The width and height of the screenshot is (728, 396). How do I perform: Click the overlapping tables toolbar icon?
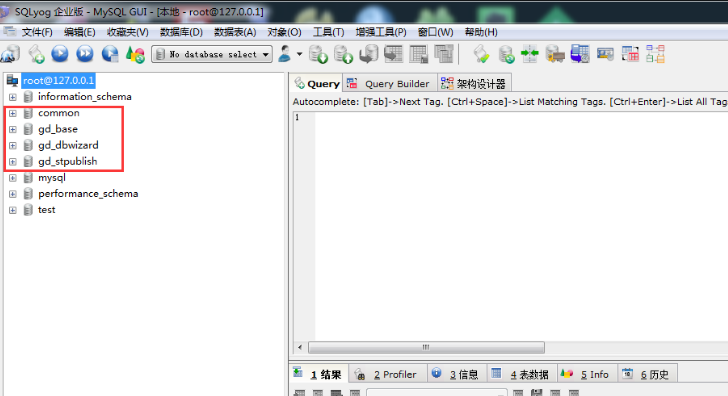pos(443,54)
